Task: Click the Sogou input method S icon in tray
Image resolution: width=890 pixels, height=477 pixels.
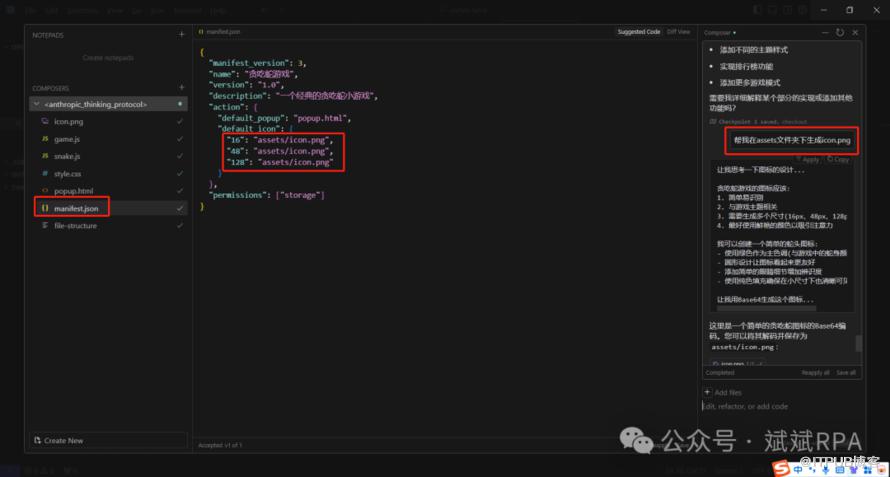Action: coord(782,470)
